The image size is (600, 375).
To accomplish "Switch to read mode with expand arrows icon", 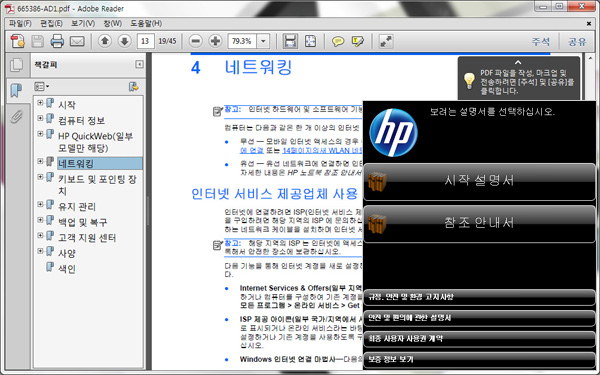I will 386,41.
